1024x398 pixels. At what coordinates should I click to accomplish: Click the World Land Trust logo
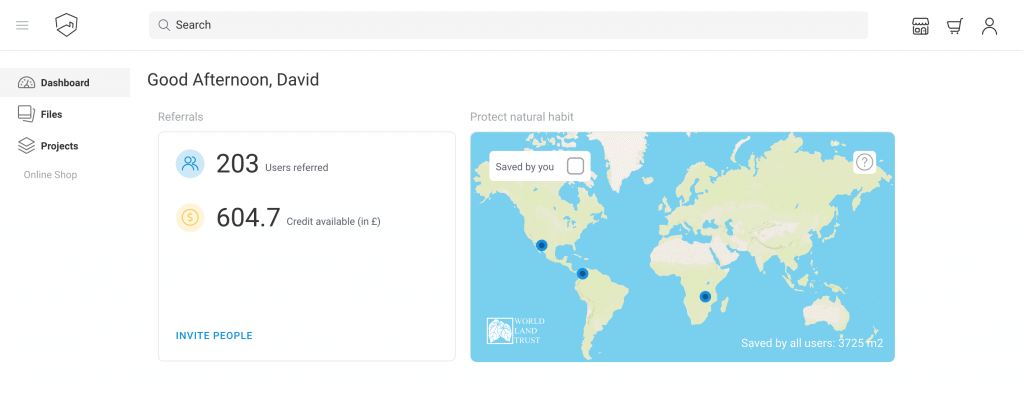click(516, 331)
